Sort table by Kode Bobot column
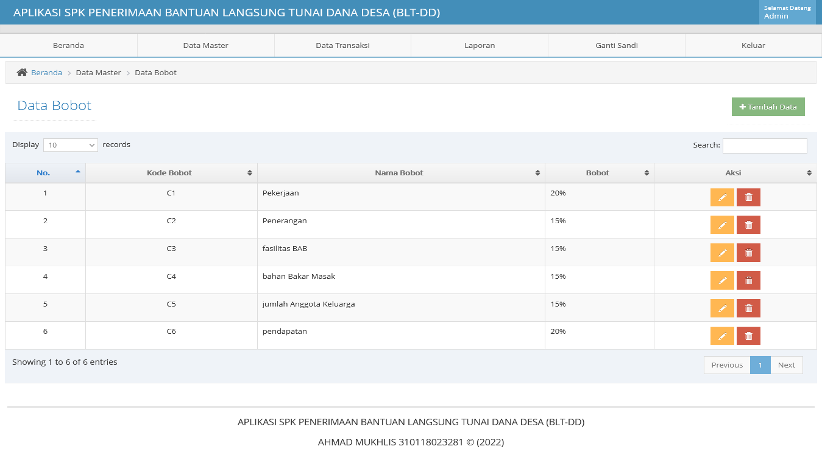The width and height of the screenshot is (822, 460). (x=171, y=173)
